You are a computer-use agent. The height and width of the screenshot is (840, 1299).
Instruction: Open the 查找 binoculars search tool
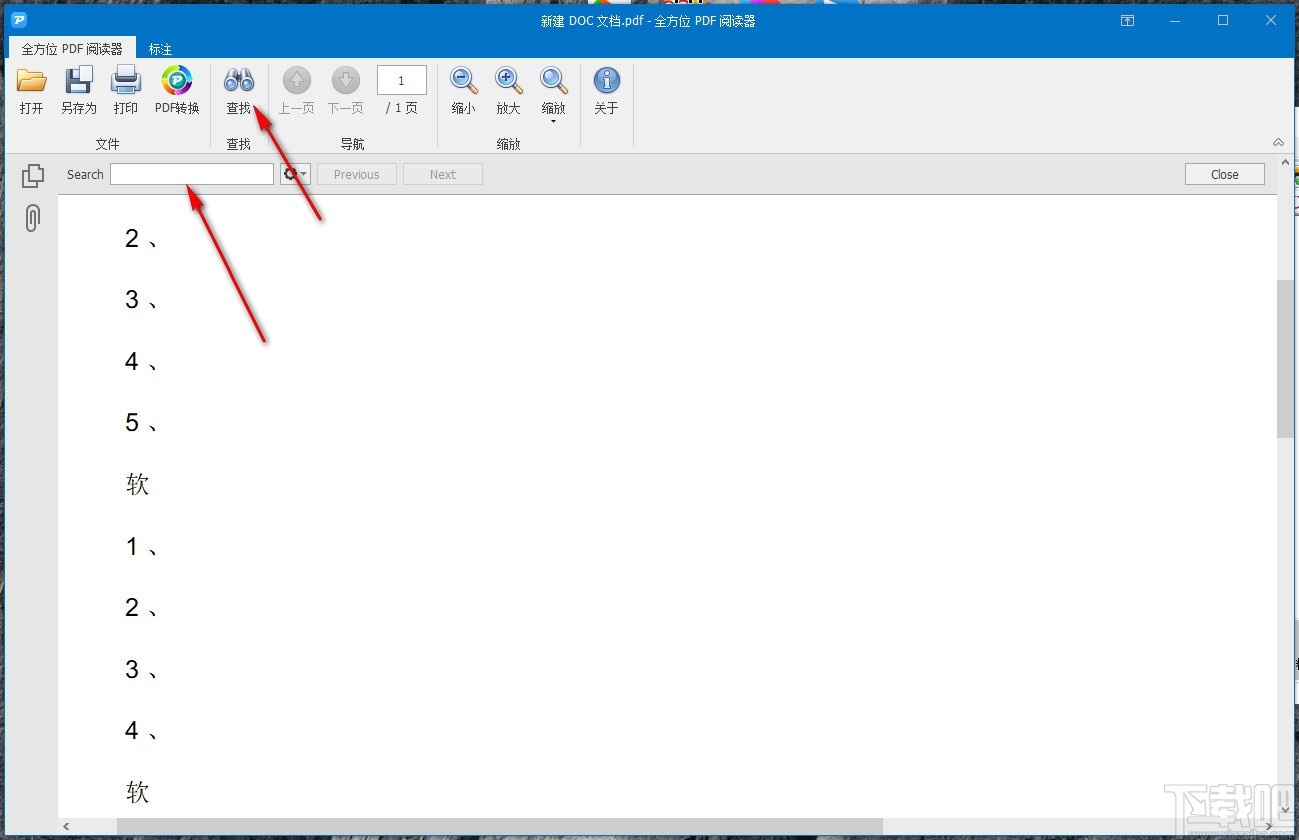239,90
